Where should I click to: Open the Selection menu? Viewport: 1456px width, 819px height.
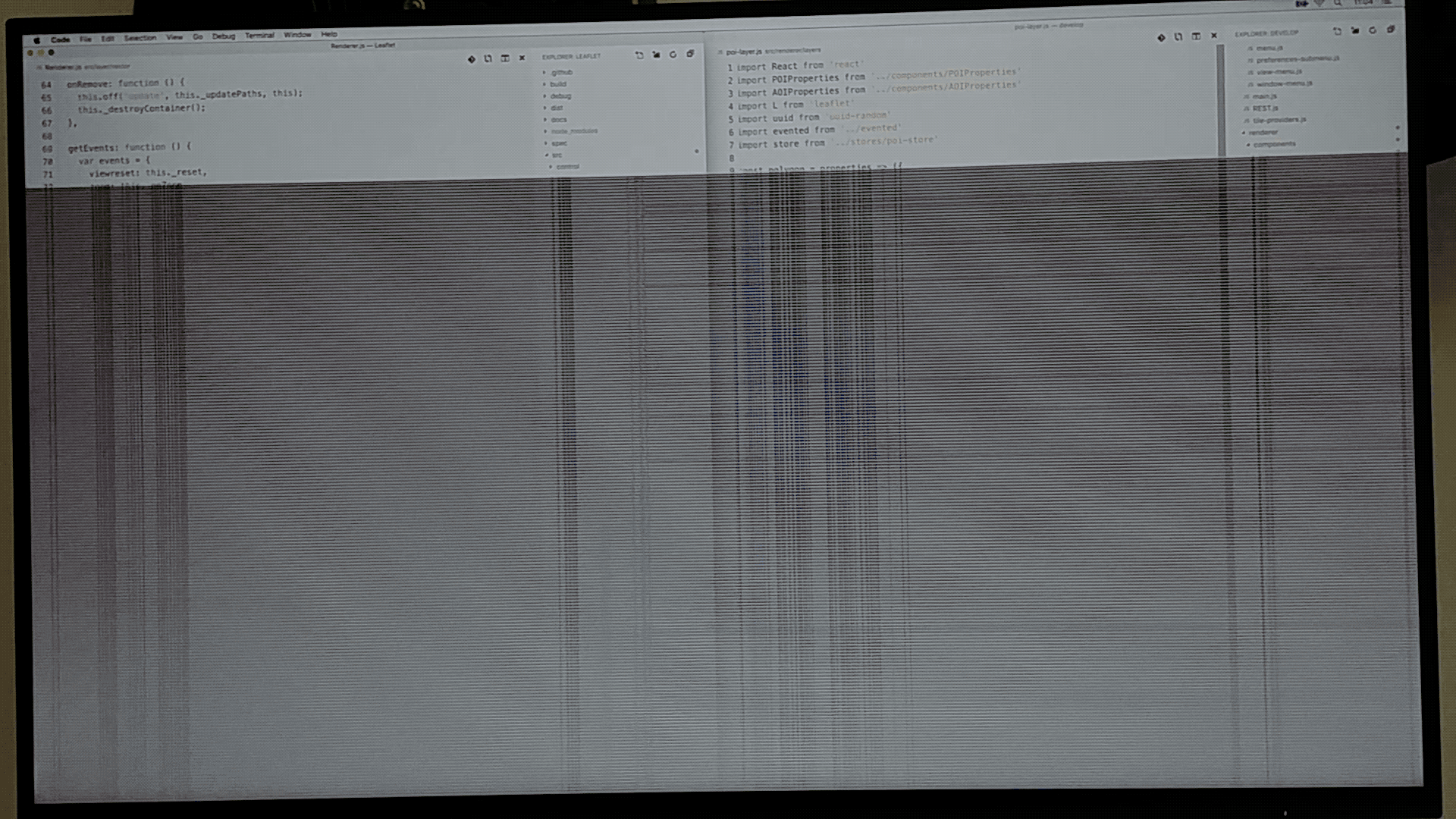click(x=140, y=38)
